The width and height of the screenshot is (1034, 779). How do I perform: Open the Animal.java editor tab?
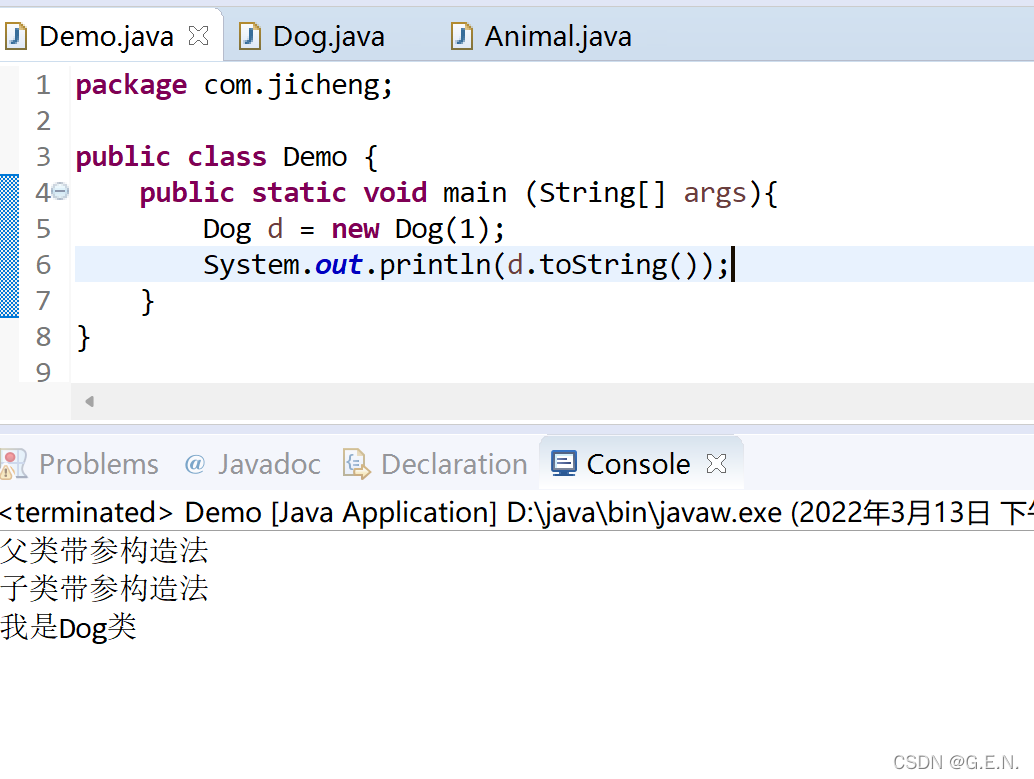558,36
